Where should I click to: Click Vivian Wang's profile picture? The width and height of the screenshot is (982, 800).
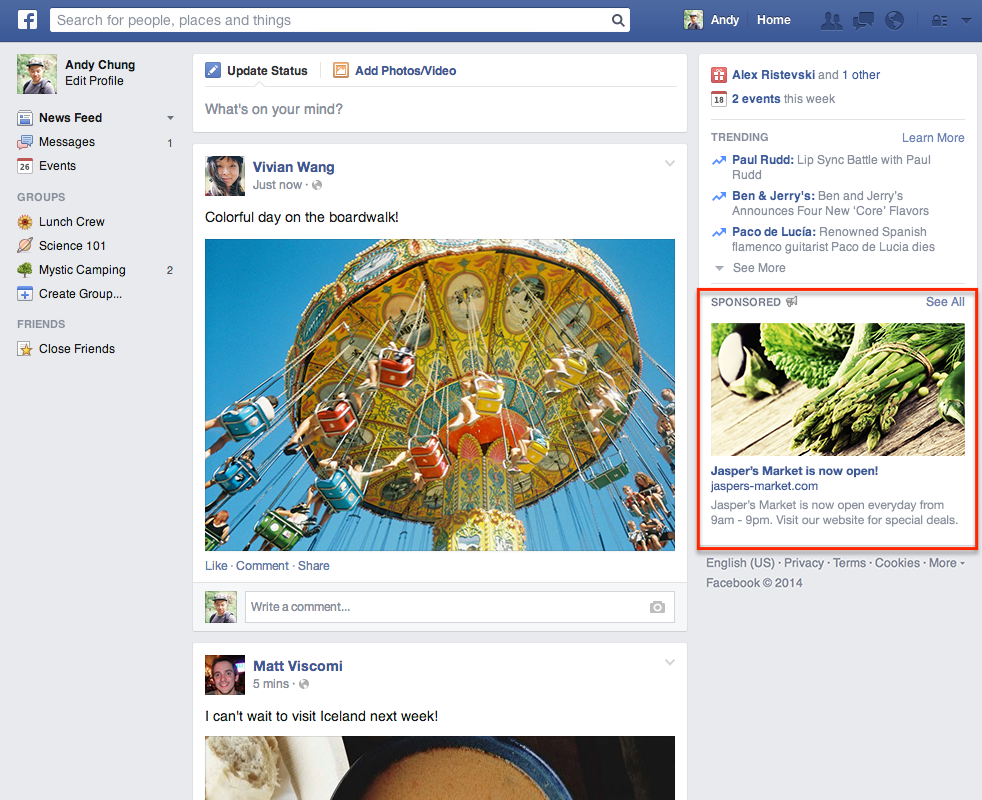[225, 176]
